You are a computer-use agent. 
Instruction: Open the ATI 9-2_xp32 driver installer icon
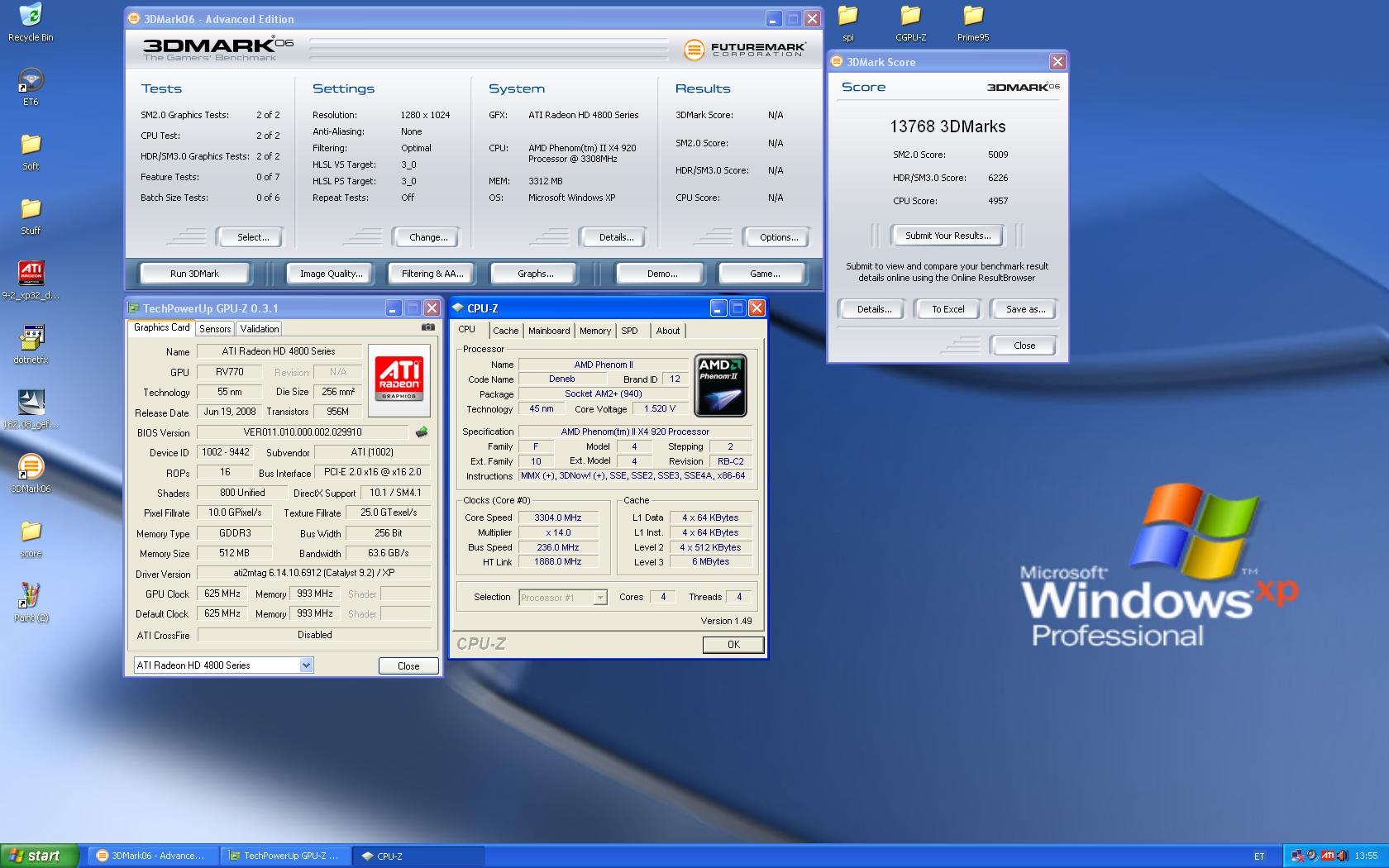point(31,280)
